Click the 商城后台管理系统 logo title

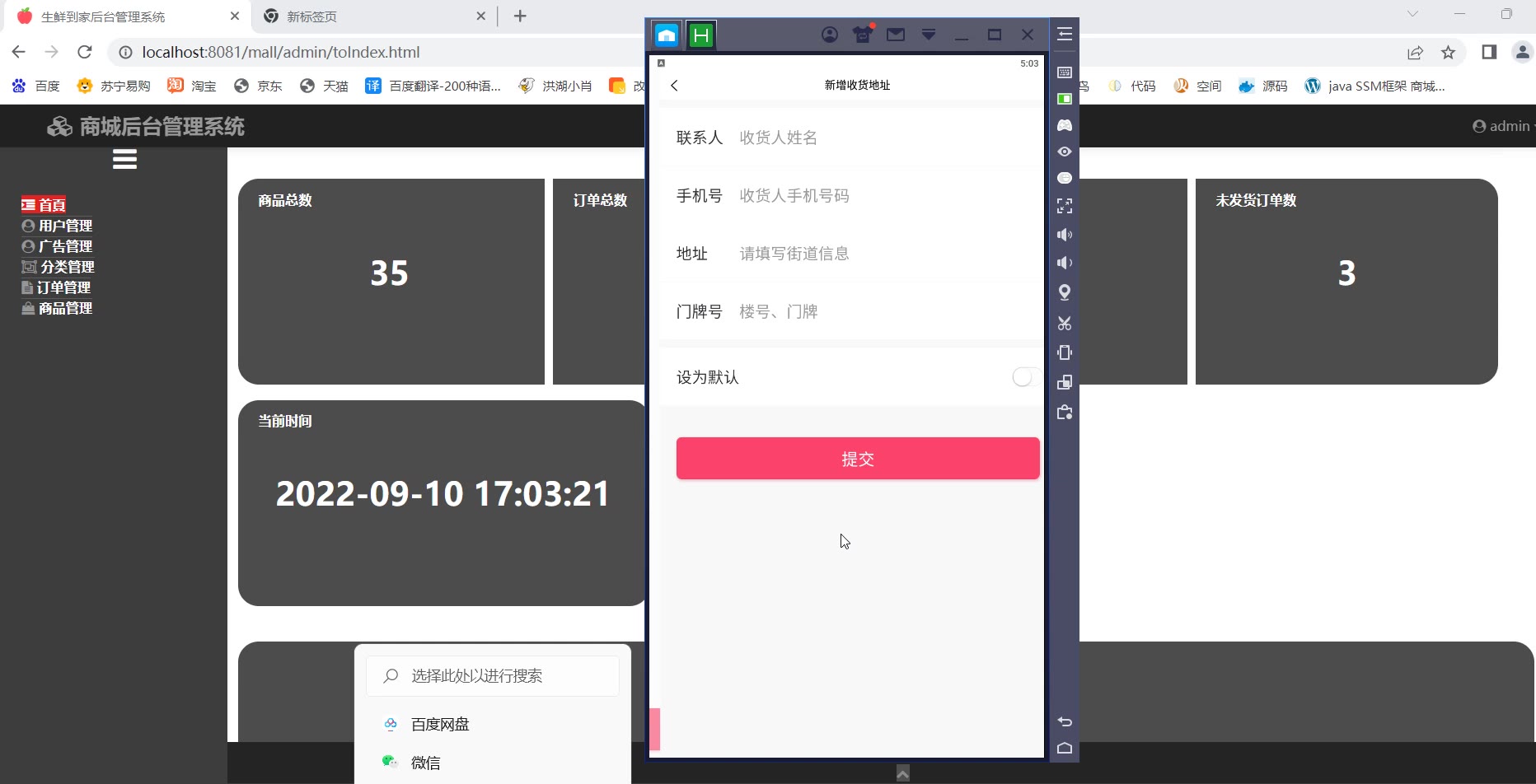point(146,126)
